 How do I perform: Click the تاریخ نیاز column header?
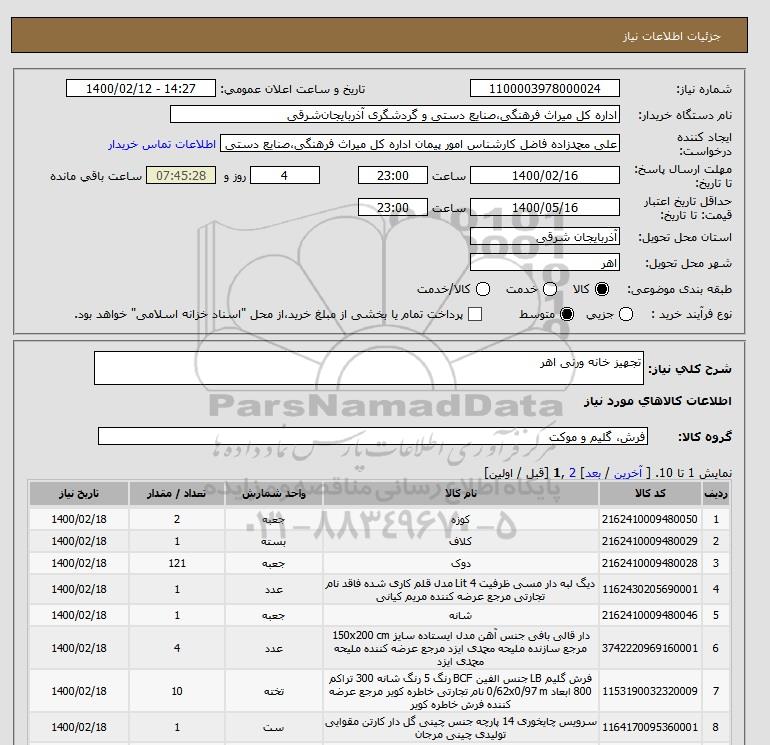79,494
